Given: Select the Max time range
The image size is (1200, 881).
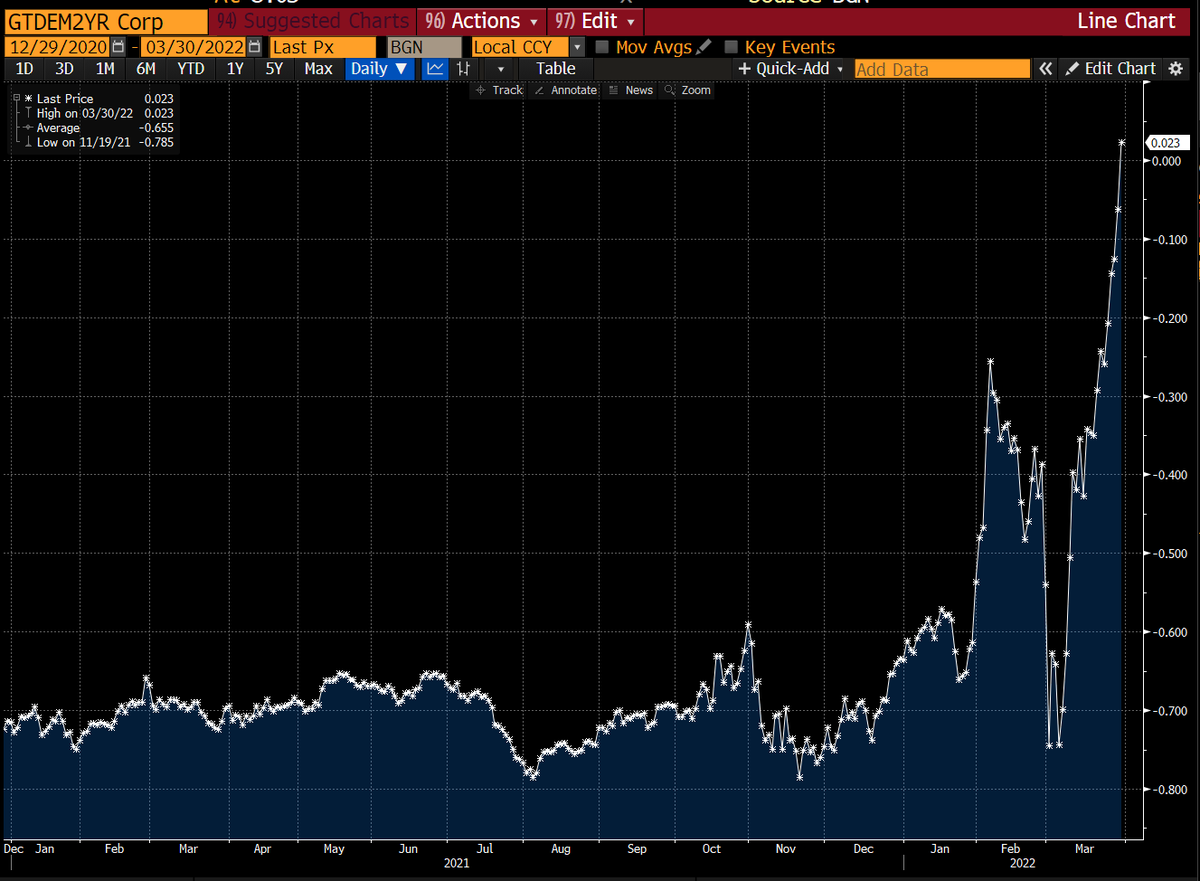Looking at the screenshot, I should 318,69.
